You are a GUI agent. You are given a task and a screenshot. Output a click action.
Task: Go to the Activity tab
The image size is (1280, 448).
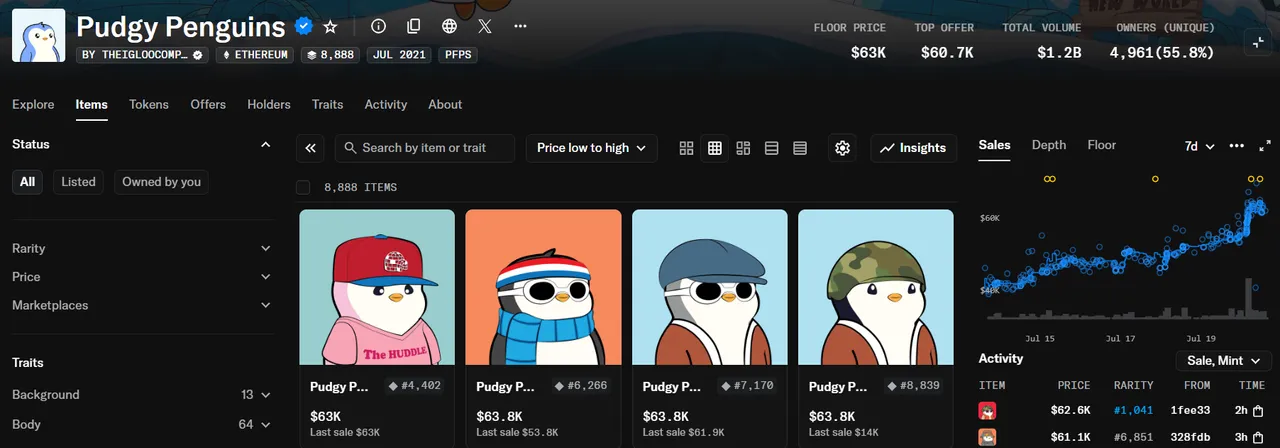[386, 104]
